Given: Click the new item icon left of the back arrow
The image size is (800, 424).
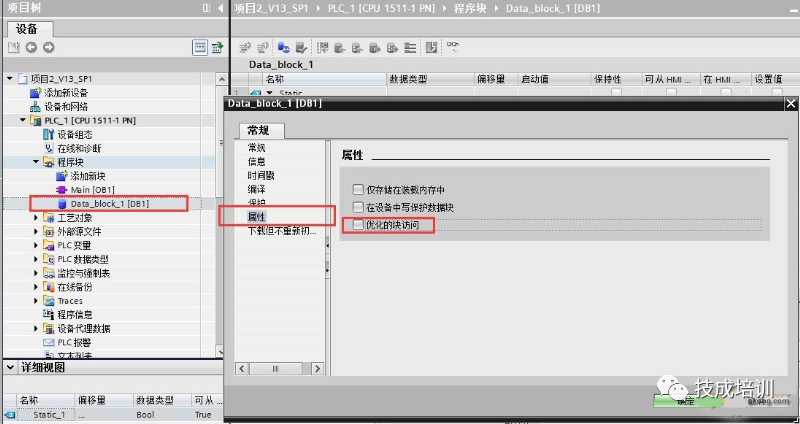Looking at the screenshot, I should tap(14, 47).
